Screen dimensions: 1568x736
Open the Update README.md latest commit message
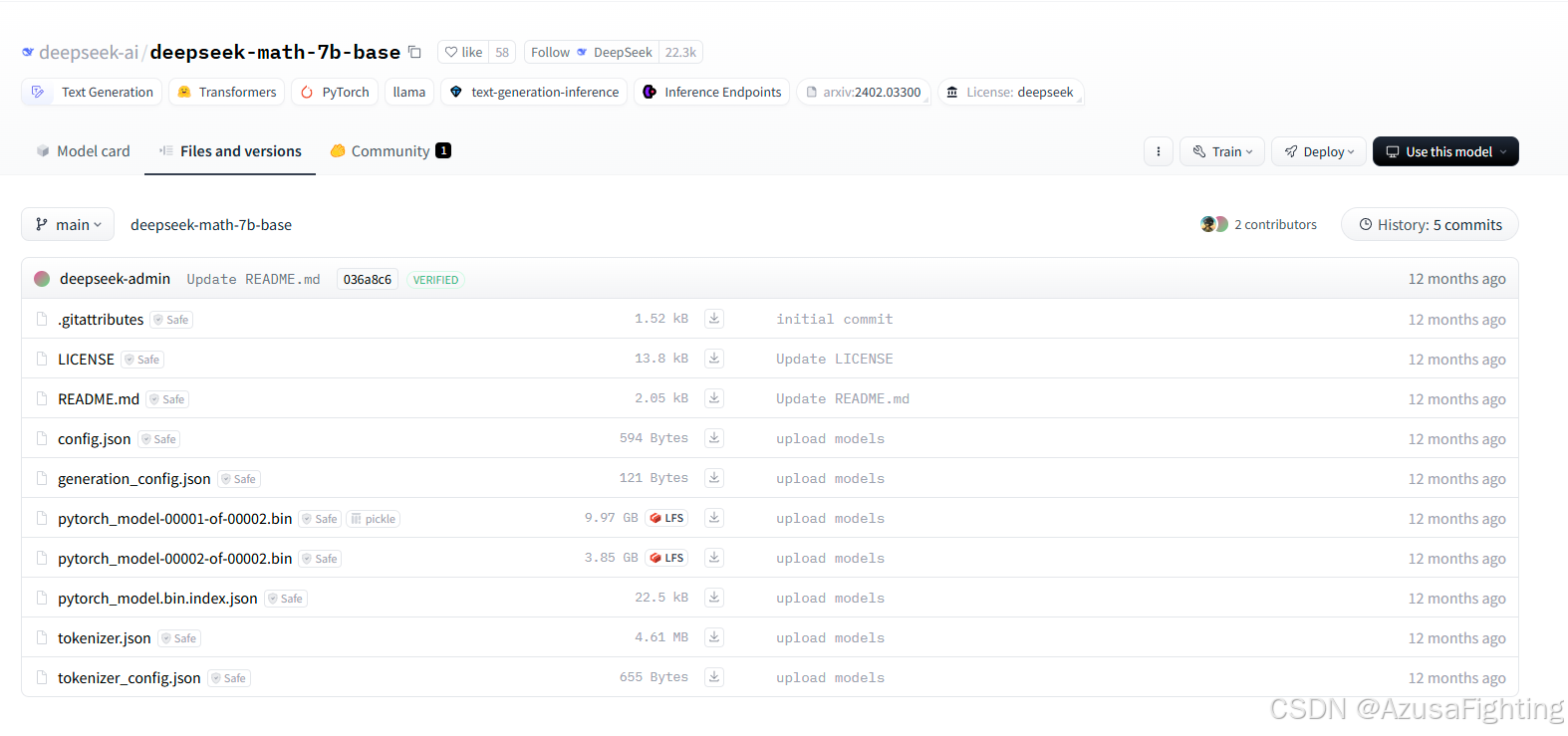pyautogui.click(x=253, y=279)
